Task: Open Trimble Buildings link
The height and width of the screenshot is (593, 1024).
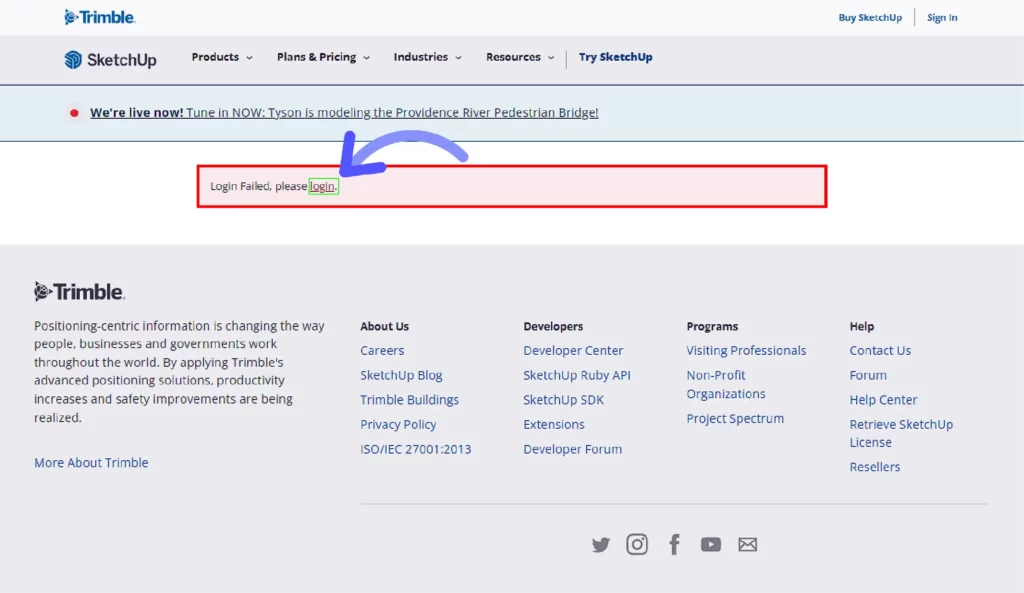Action: [409, 400]
